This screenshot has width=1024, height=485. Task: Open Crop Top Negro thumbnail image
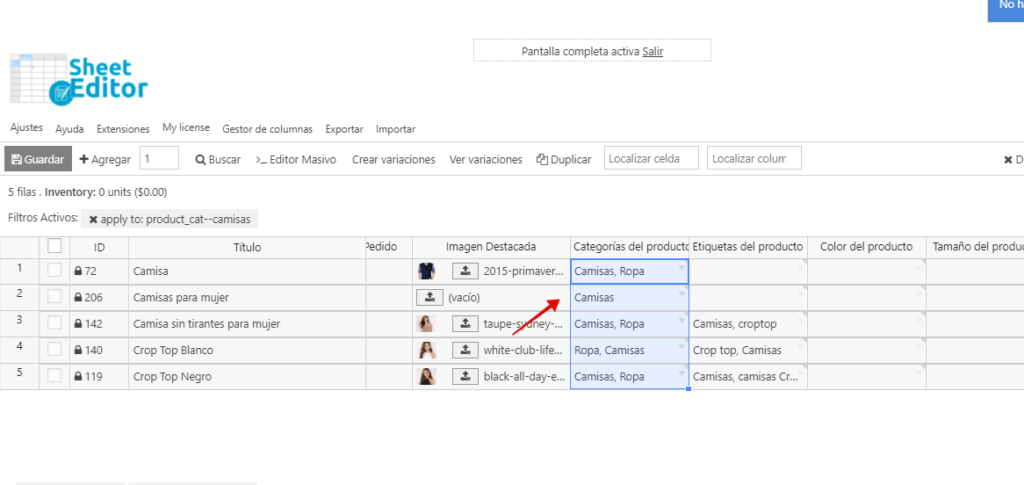click(x=426, y=377)
